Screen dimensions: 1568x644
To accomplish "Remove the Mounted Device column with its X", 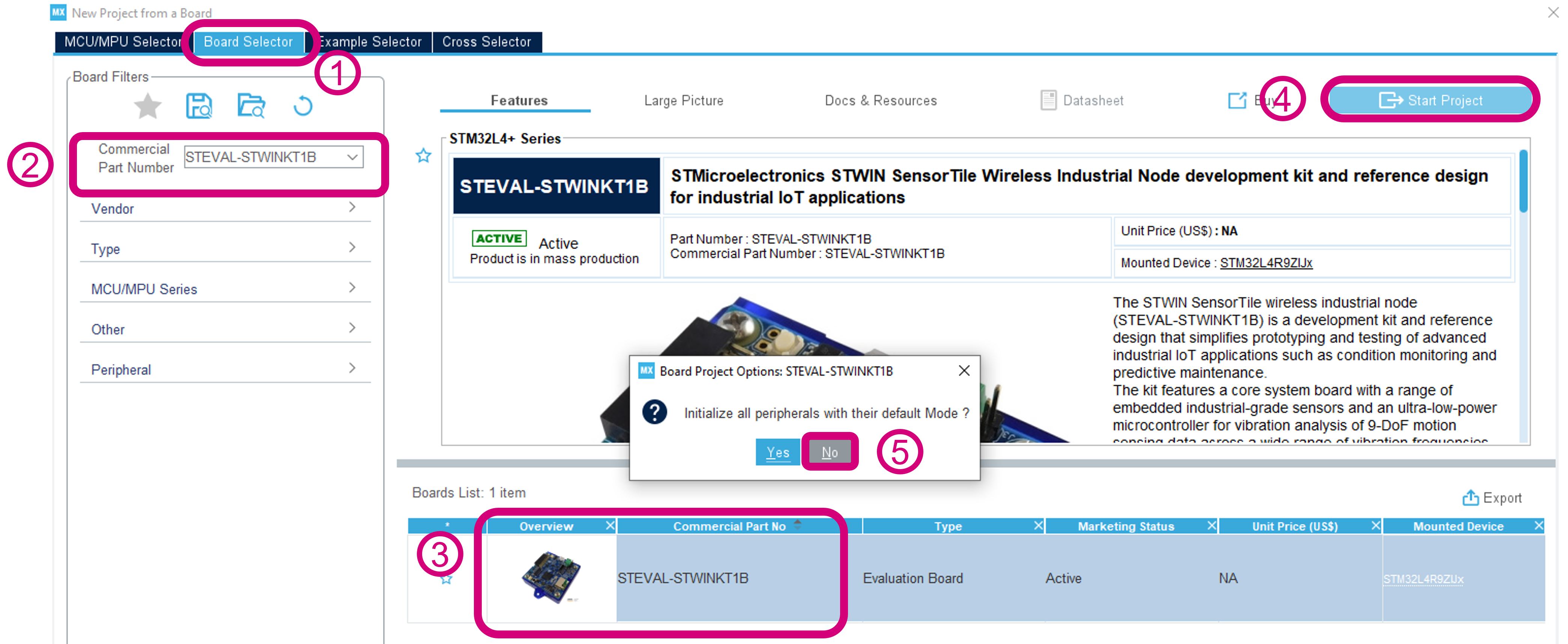I will click(1539, 525).
